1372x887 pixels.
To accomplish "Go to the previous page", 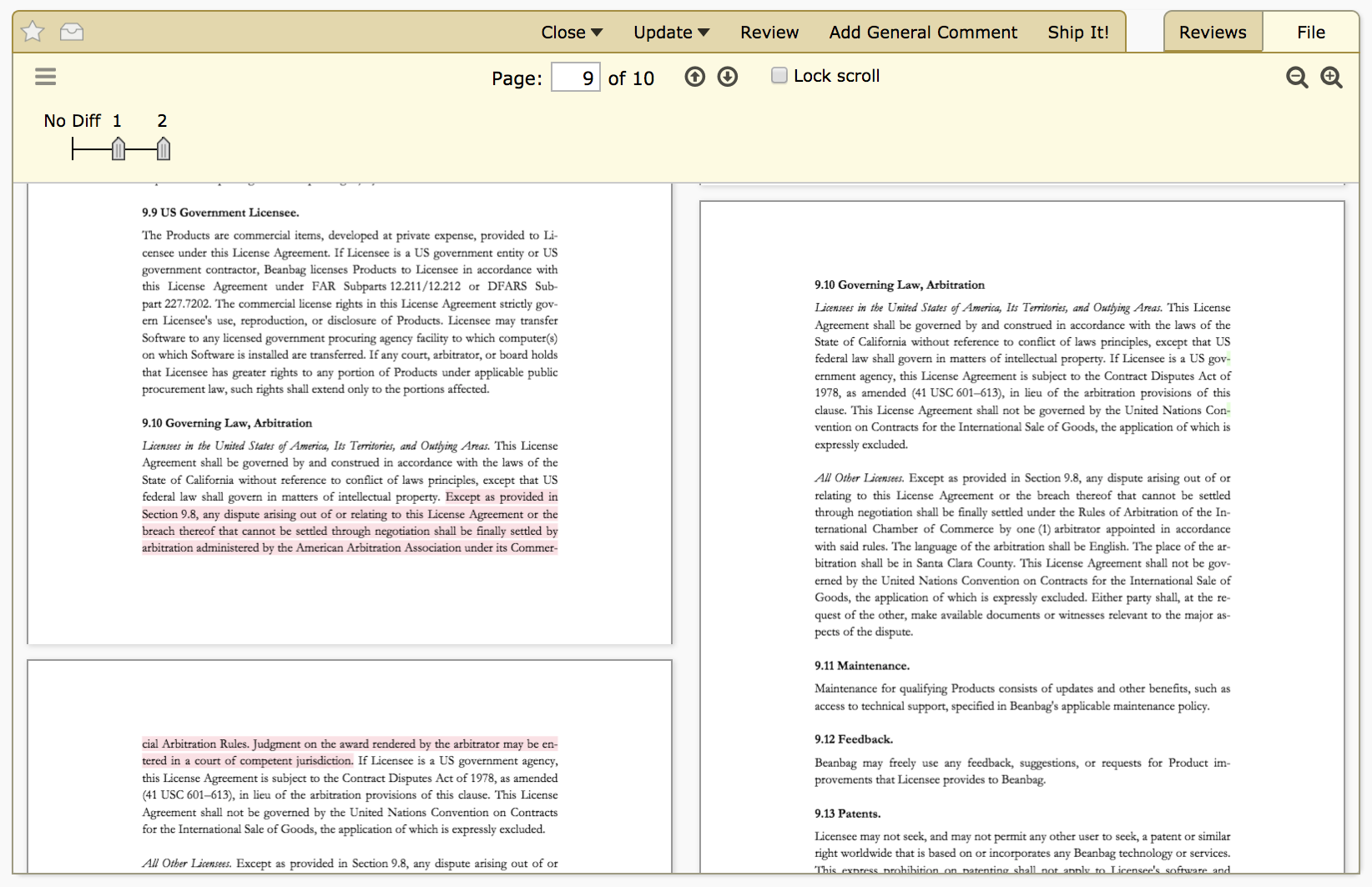I will 694,76.
